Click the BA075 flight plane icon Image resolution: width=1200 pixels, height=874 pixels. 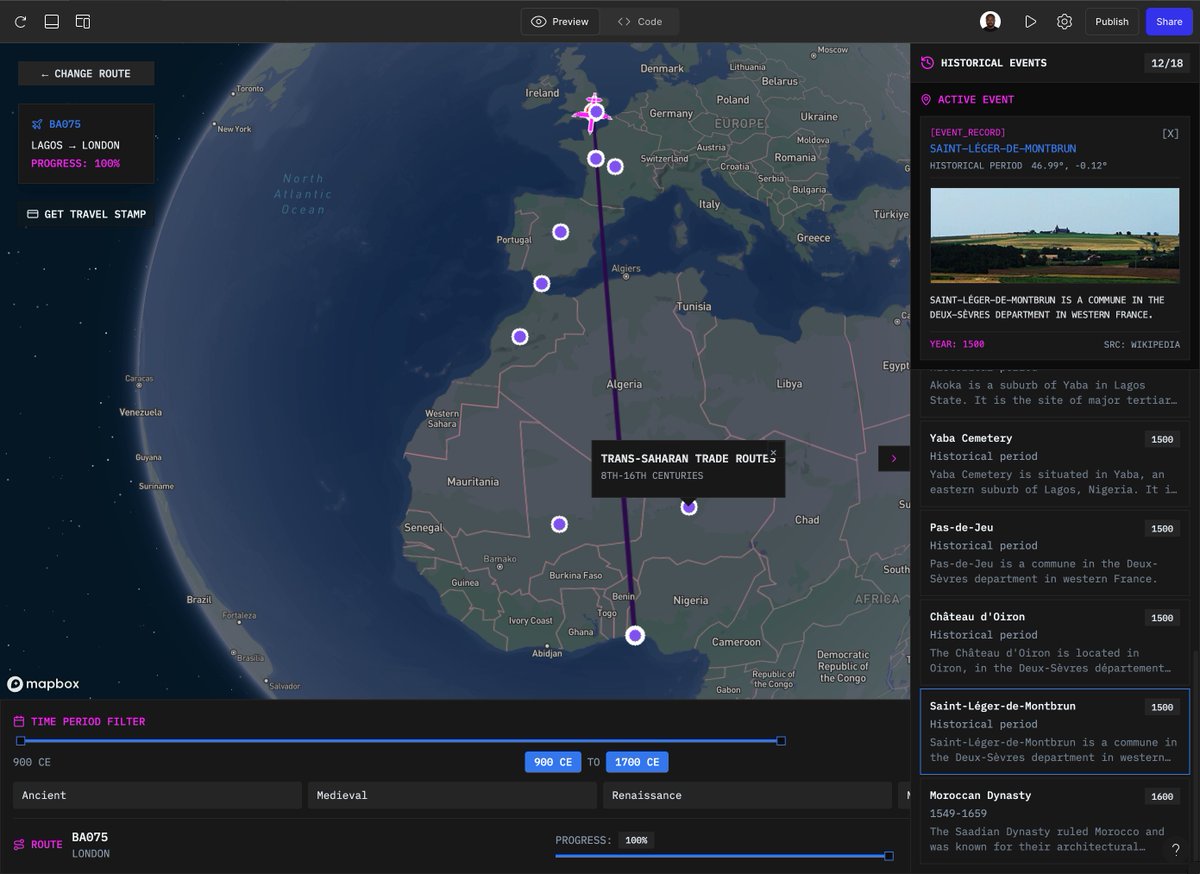point(37,124)
